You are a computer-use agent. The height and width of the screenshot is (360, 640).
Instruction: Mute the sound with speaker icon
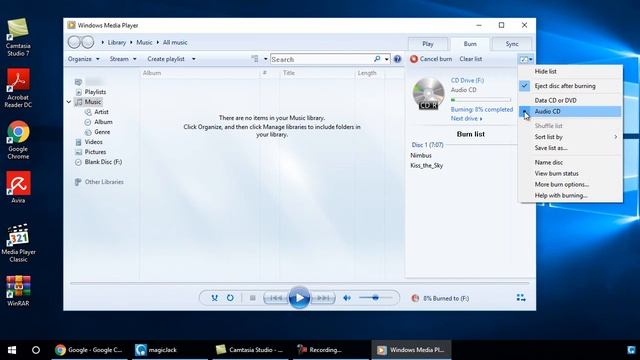(x=347, y=298)
